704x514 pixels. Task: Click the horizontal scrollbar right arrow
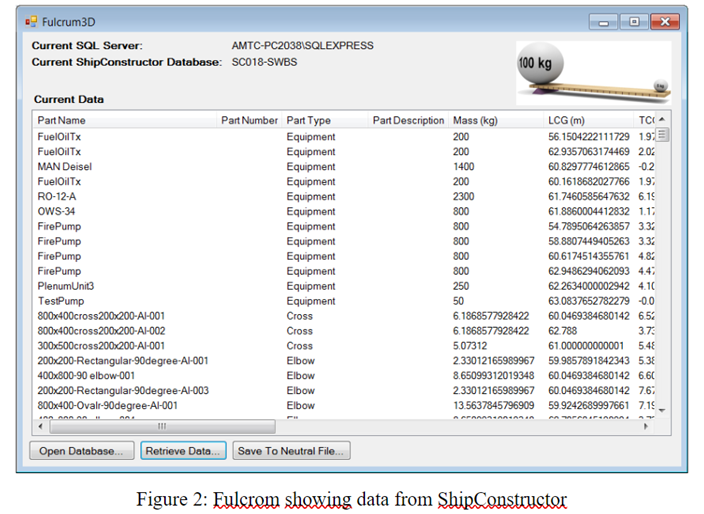tap(645, 426)
